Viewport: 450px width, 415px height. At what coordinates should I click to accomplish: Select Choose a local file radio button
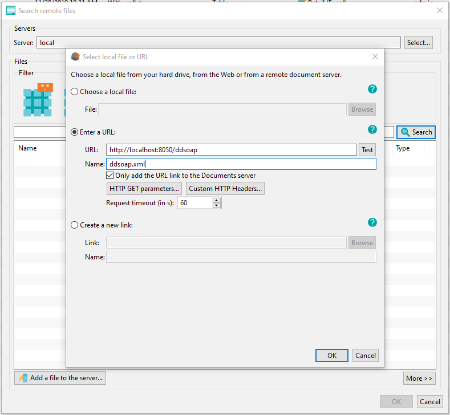pyautogui.click(x=74, y=92)
